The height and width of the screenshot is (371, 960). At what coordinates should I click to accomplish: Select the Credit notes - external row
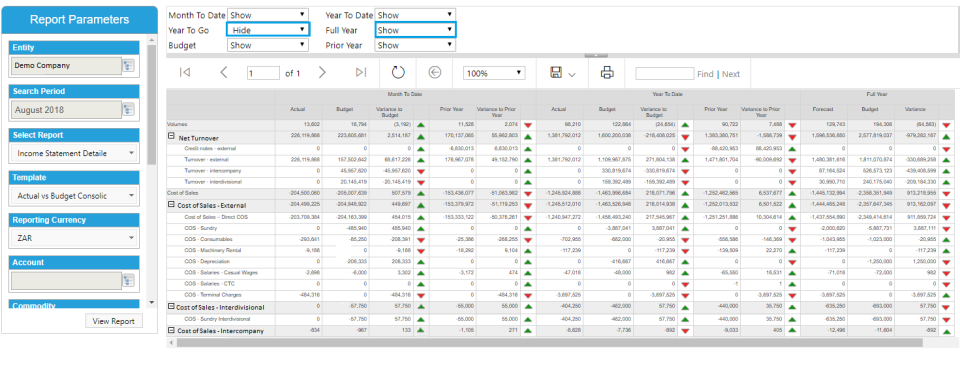210,148
